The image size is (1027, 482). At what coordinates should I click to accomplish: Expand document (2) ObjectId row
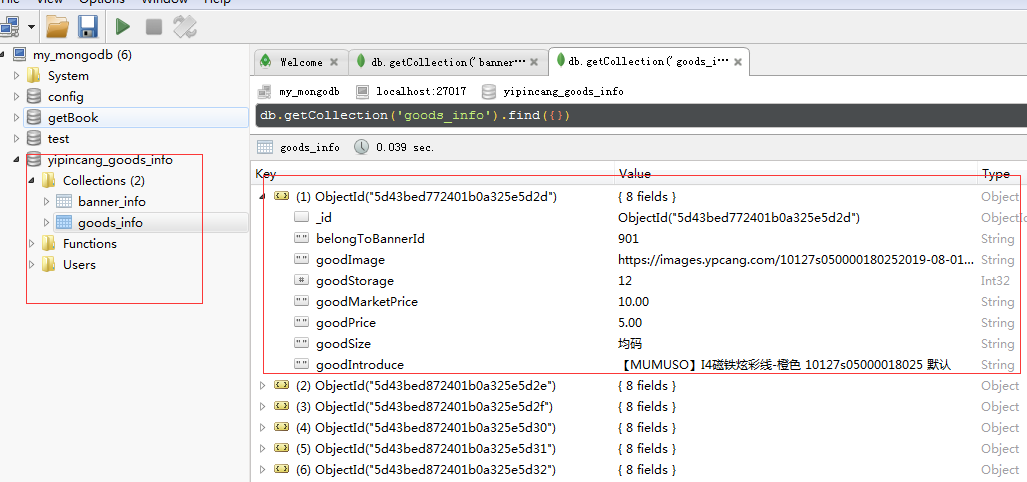(x=263, y=385)
